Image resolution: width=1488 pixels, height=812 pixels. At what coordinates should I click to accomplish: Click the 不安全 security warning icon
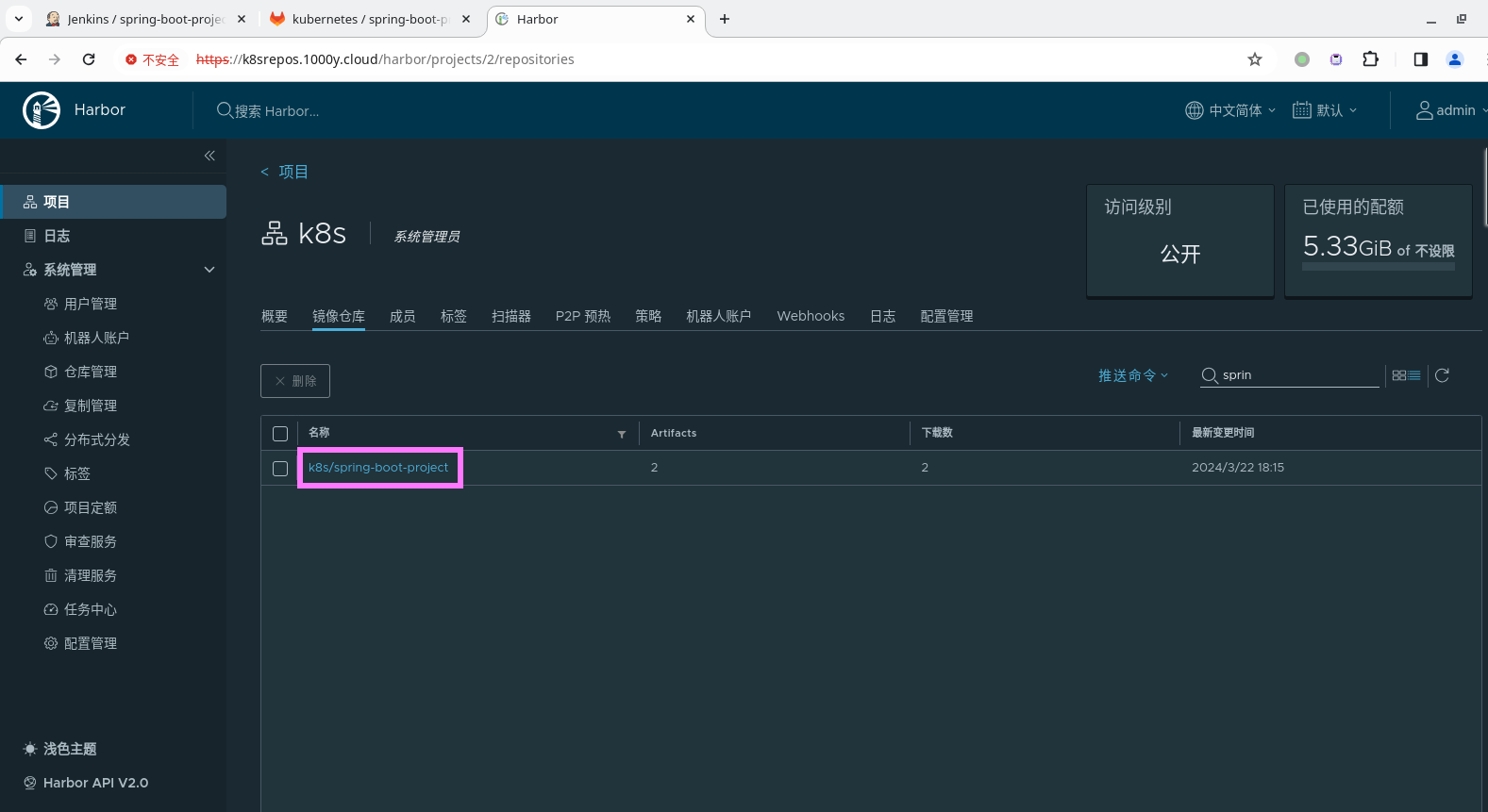131,59
